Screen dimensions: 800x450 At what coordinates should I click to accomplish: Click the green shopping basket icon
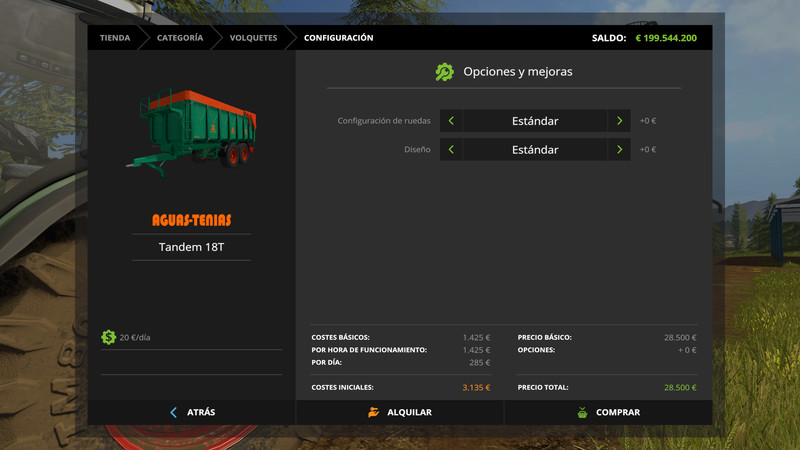582,412
